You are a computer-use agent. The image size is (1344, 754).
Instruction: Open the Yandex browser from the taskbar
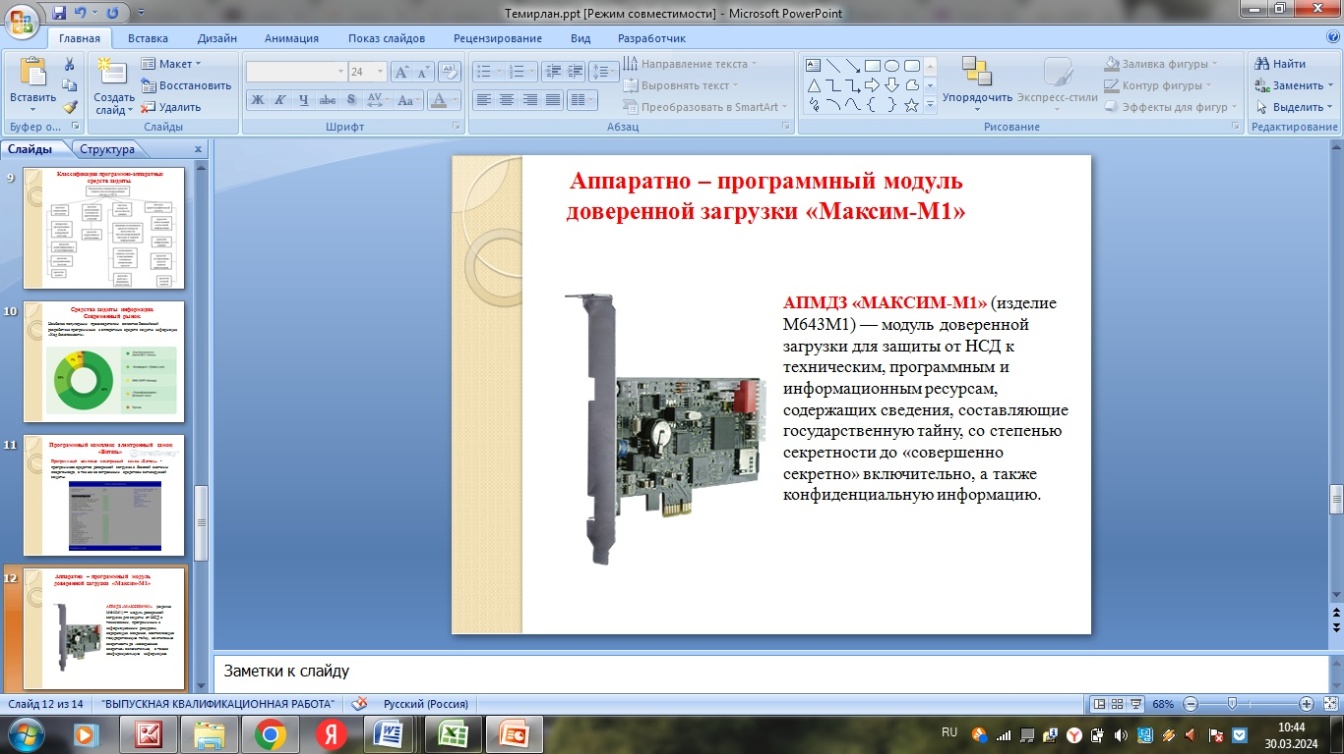point(332,735)
